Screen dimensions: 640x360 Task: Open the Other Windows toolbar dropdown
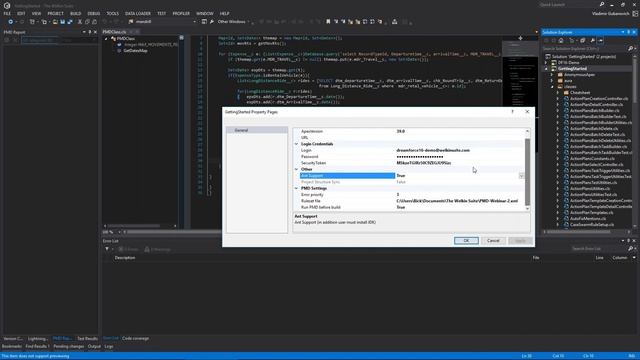pos(233,22)
